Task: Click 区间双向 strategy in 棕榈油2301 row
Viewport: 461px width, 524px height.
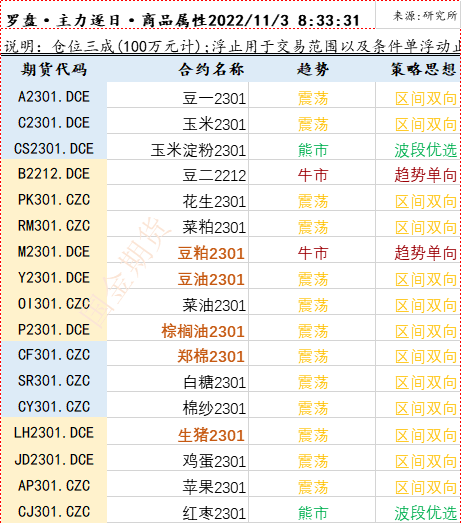Action: pyautogui.click(x=426, y=332)
